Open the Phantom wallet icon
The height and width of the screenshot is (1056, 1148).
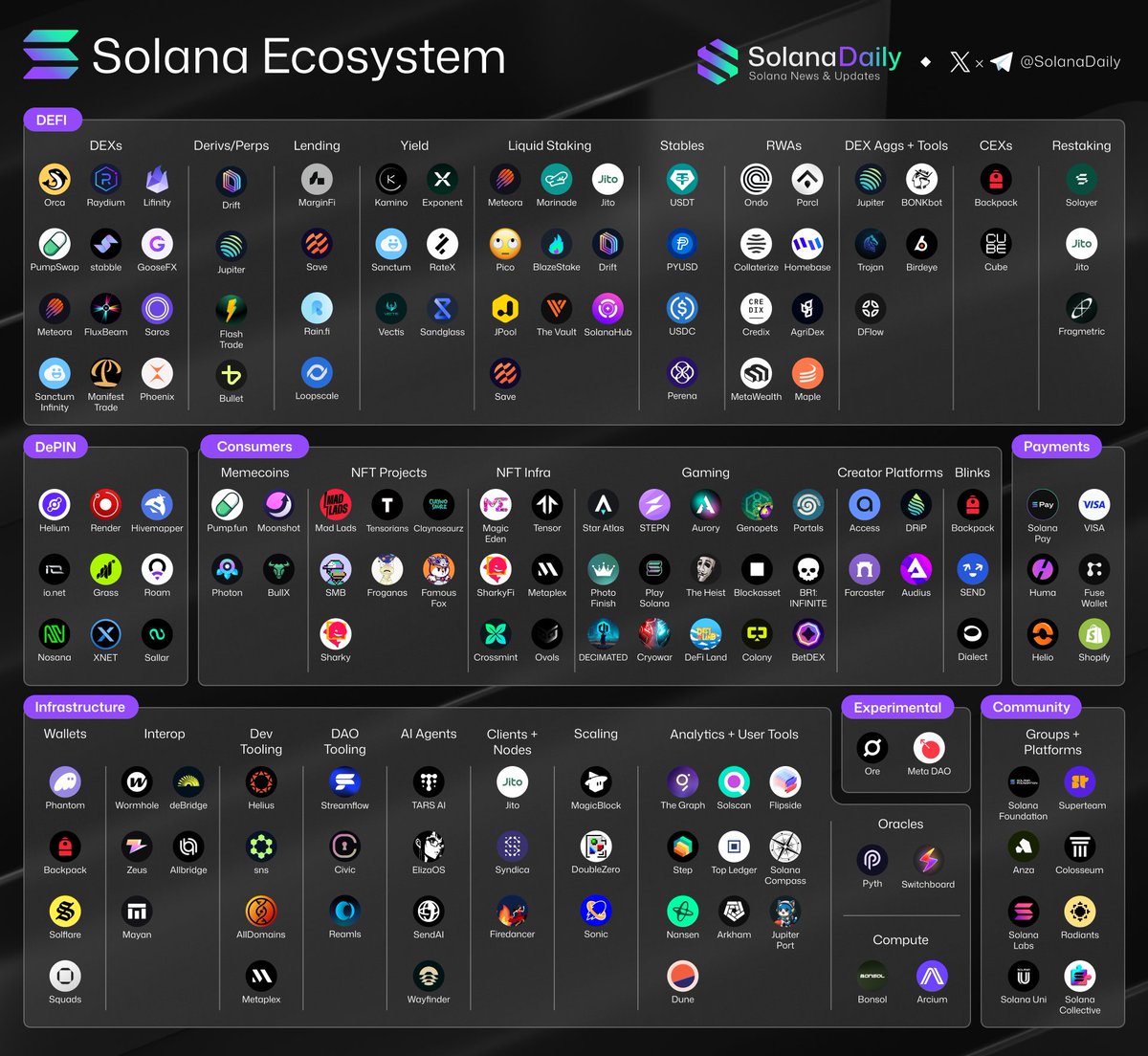click(x=65, y=781)
